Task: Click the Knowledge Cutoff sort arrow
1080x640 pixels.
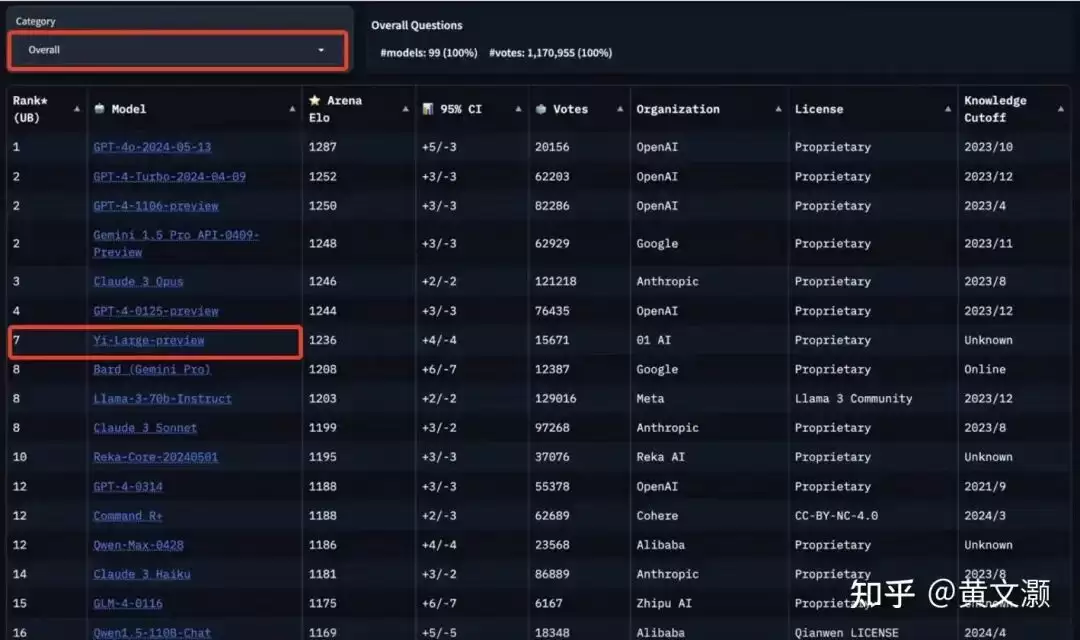Action: coord(1061,109)
